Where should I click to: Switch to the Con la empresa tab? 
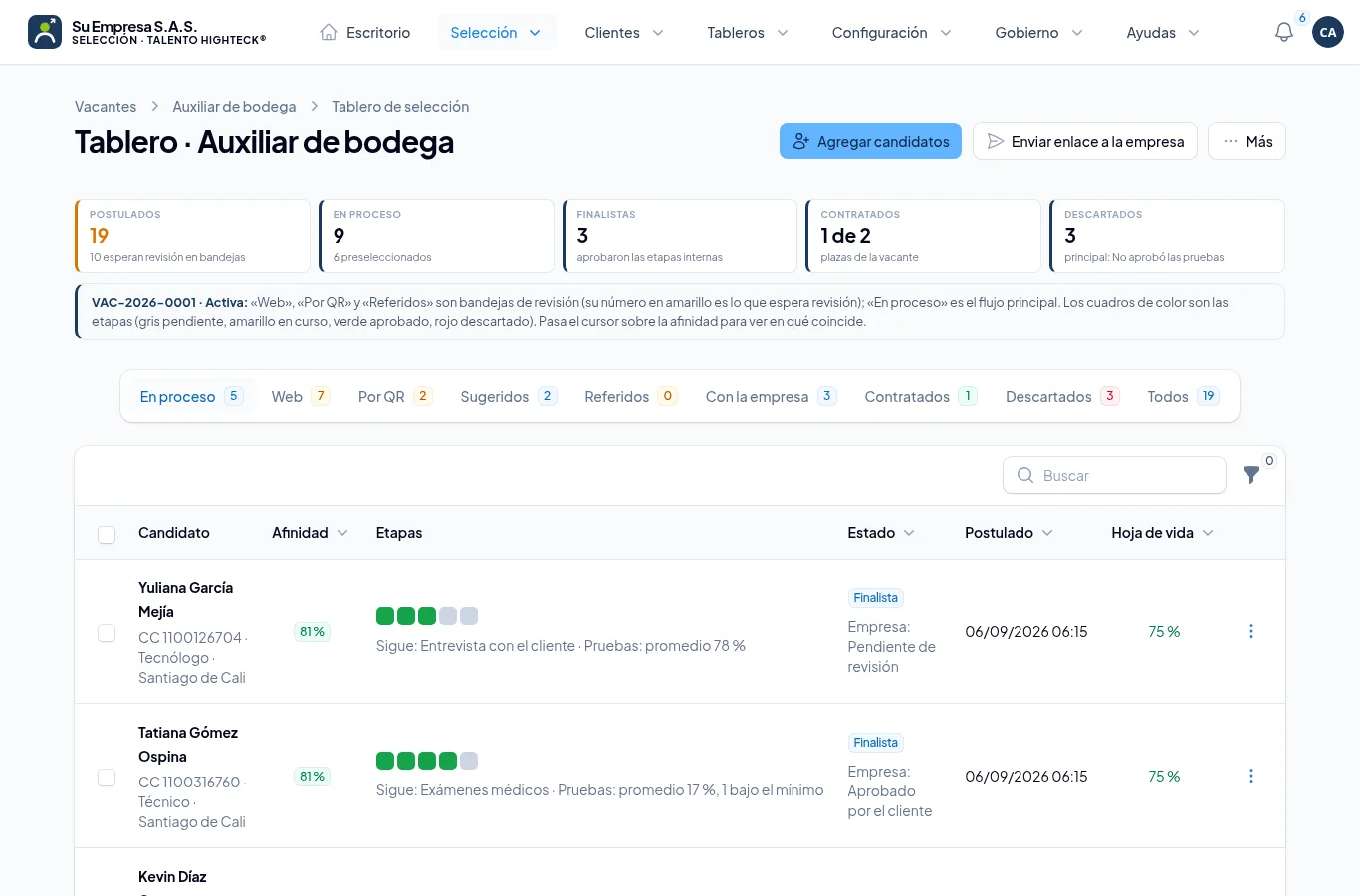point(771,396)
